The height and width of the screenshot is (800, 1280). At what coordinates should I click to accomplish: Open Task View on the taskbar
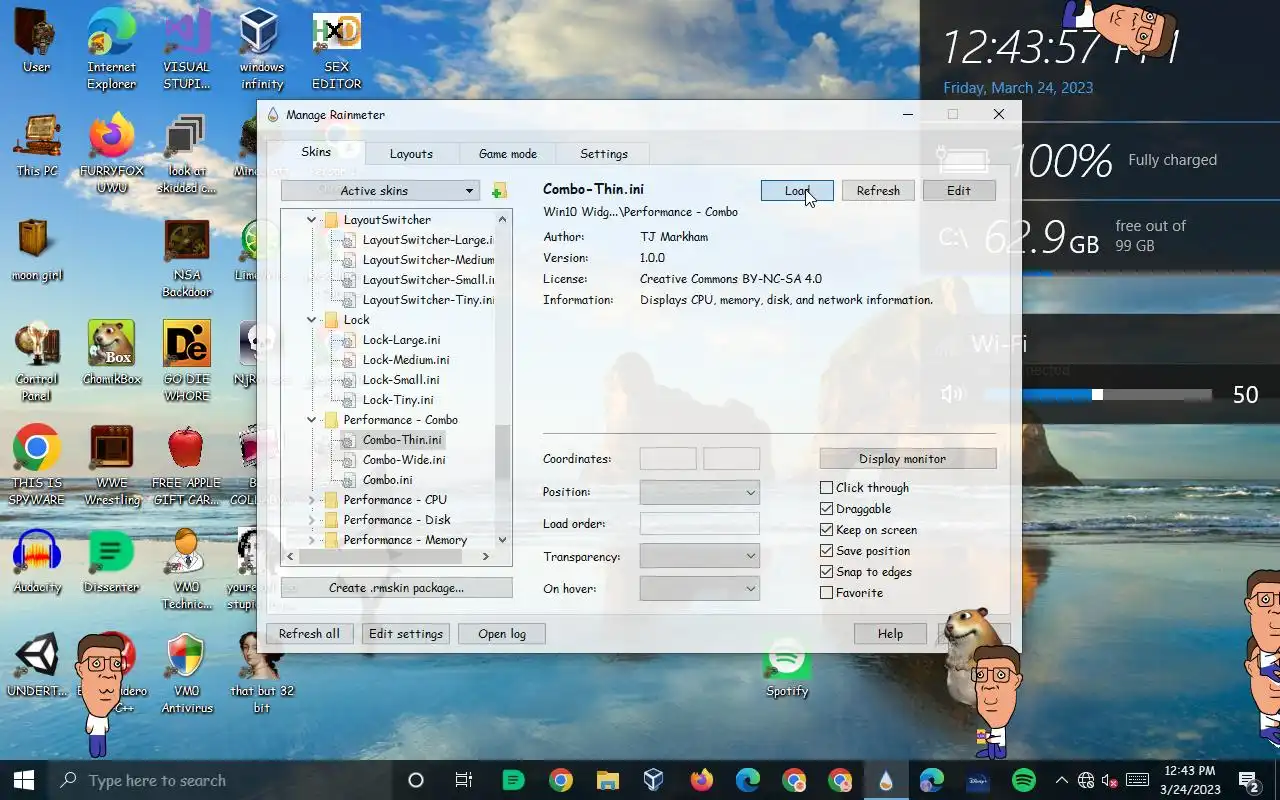click(463, 780)
